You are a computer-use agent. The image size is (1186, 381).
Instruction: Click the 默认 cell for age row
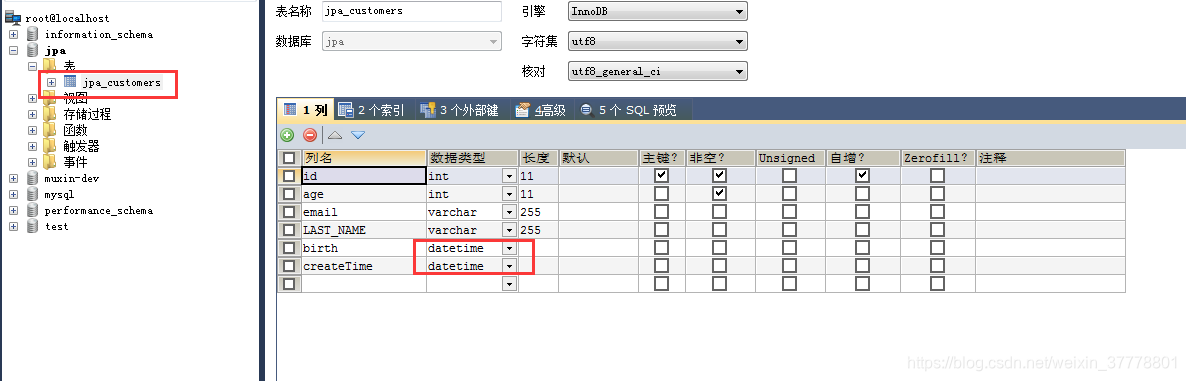tap(599, 194)
